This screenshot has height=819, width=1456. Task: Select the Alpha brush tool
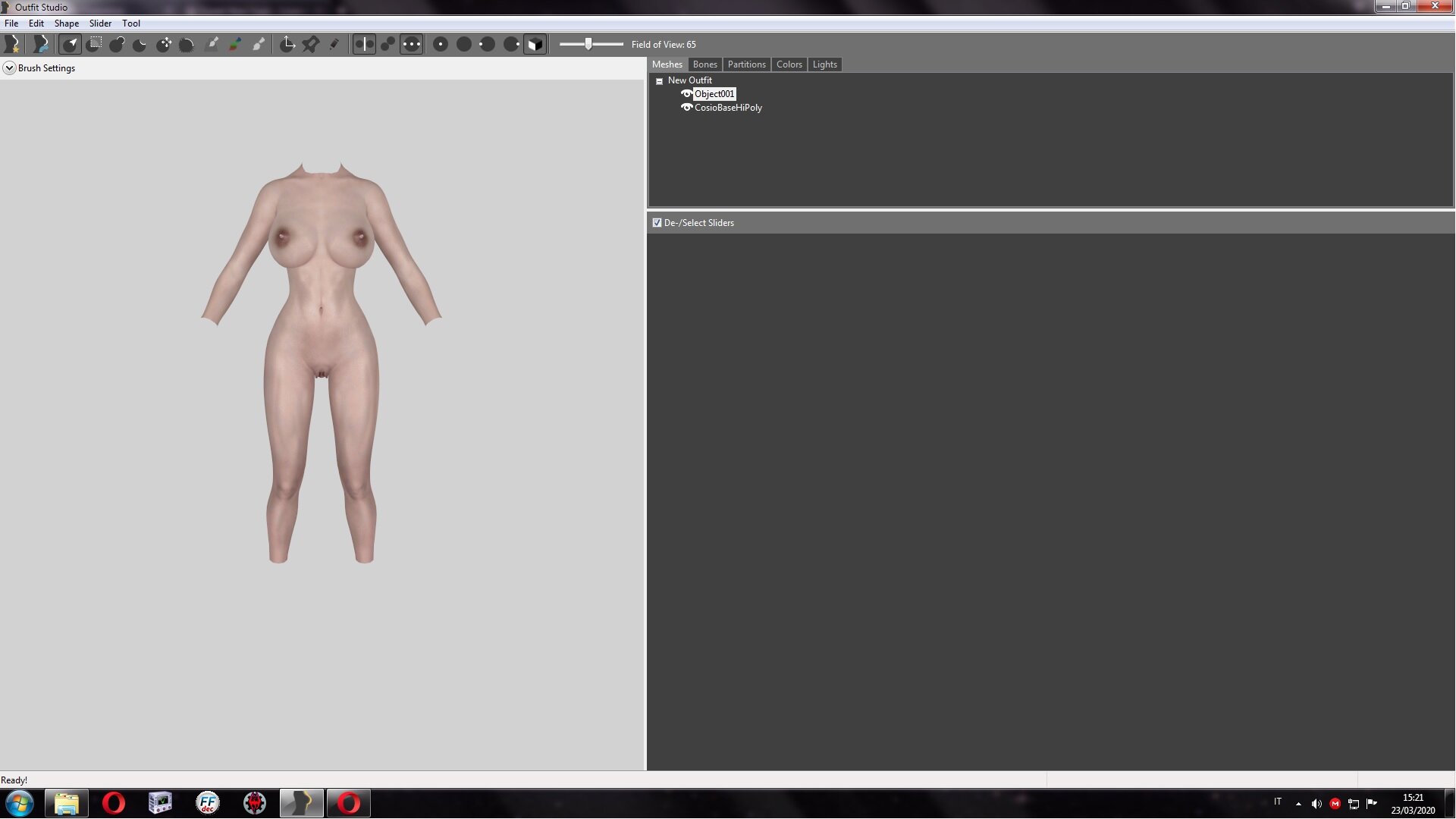point(259,44)
